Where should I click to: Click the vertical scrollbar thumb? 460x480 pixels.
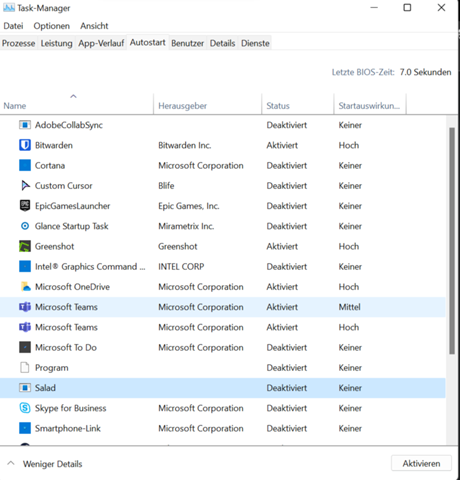452,241
